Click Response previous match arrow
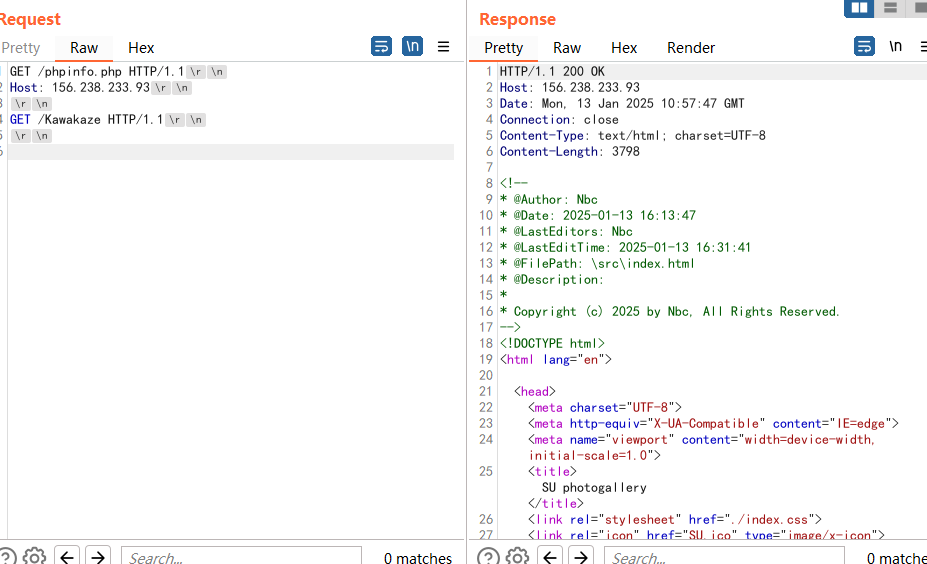 click(x=550, y=556)
